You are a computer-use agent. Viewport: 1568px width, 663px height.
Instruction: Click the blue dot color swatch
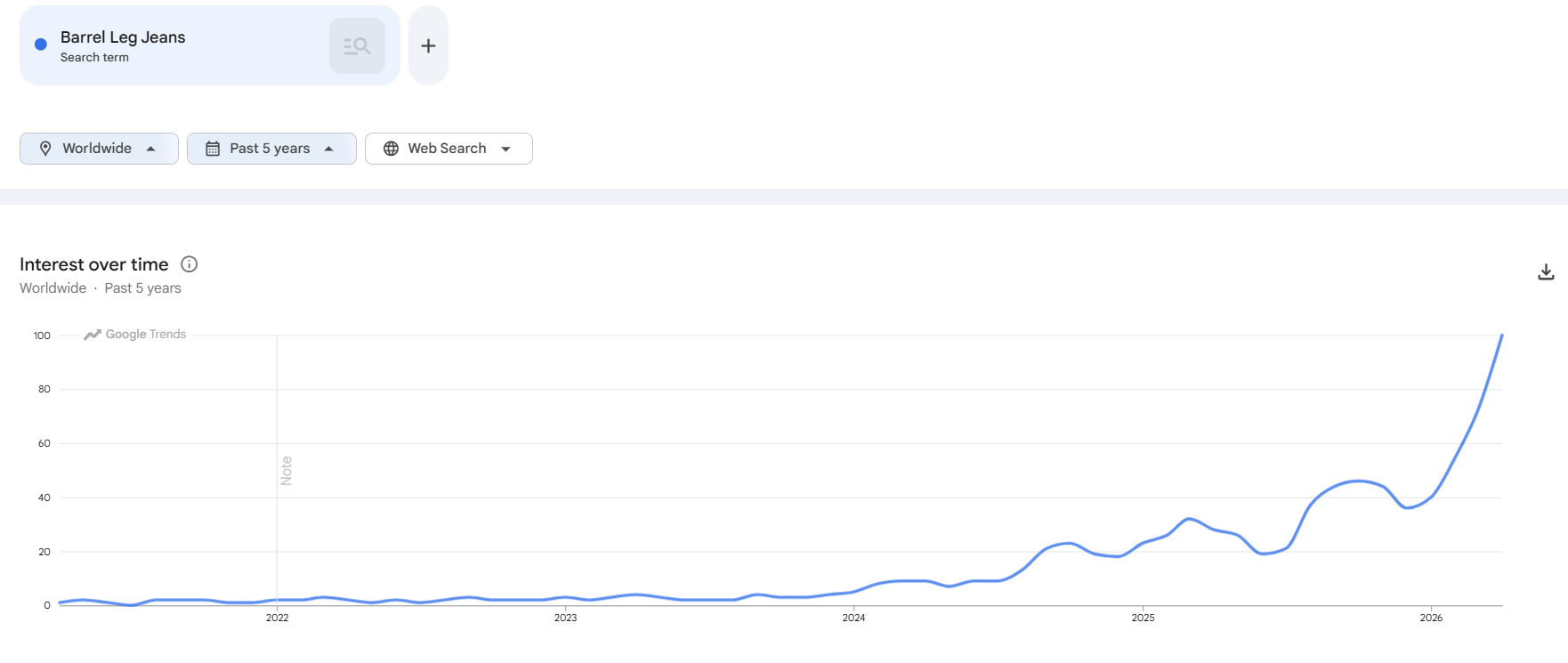pos(41,44)
